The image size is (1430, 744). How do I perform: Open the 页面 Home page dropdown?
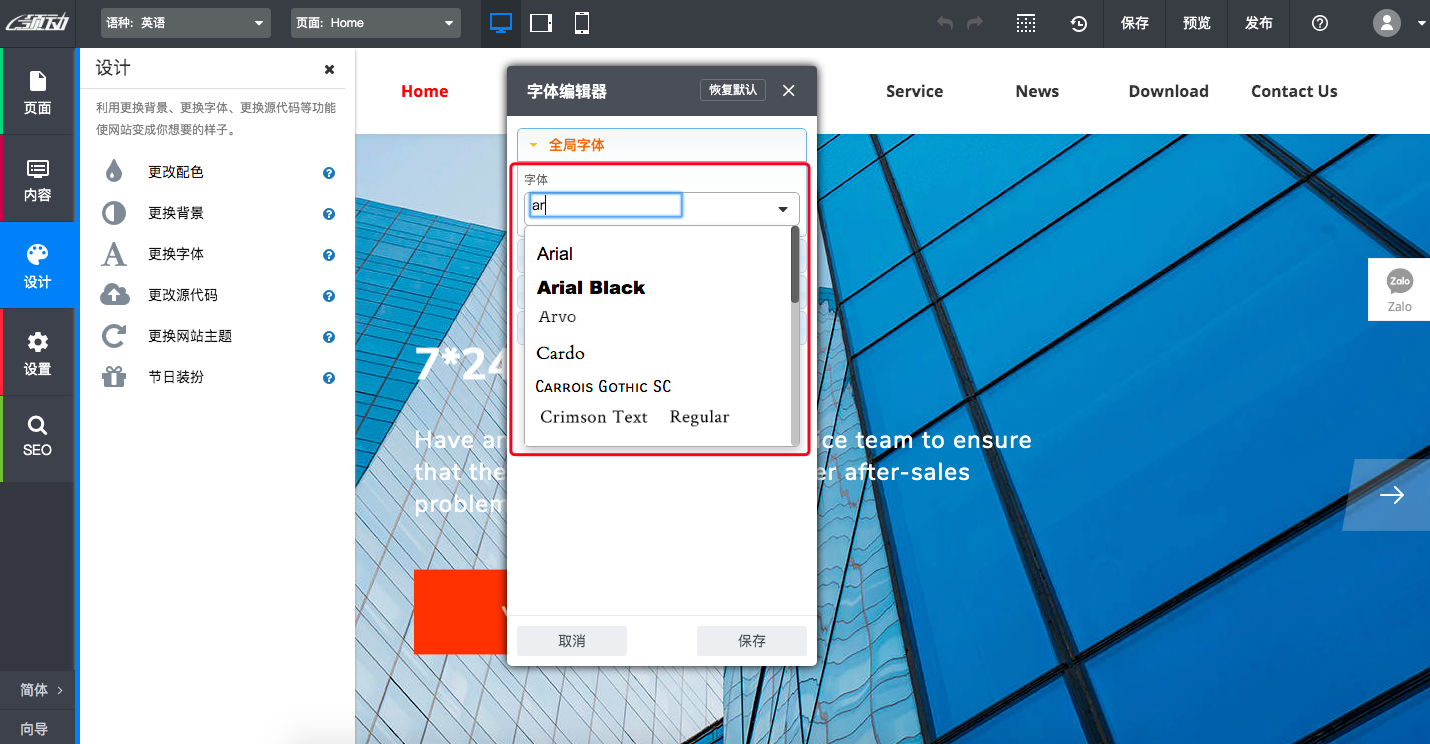point(376,23)
